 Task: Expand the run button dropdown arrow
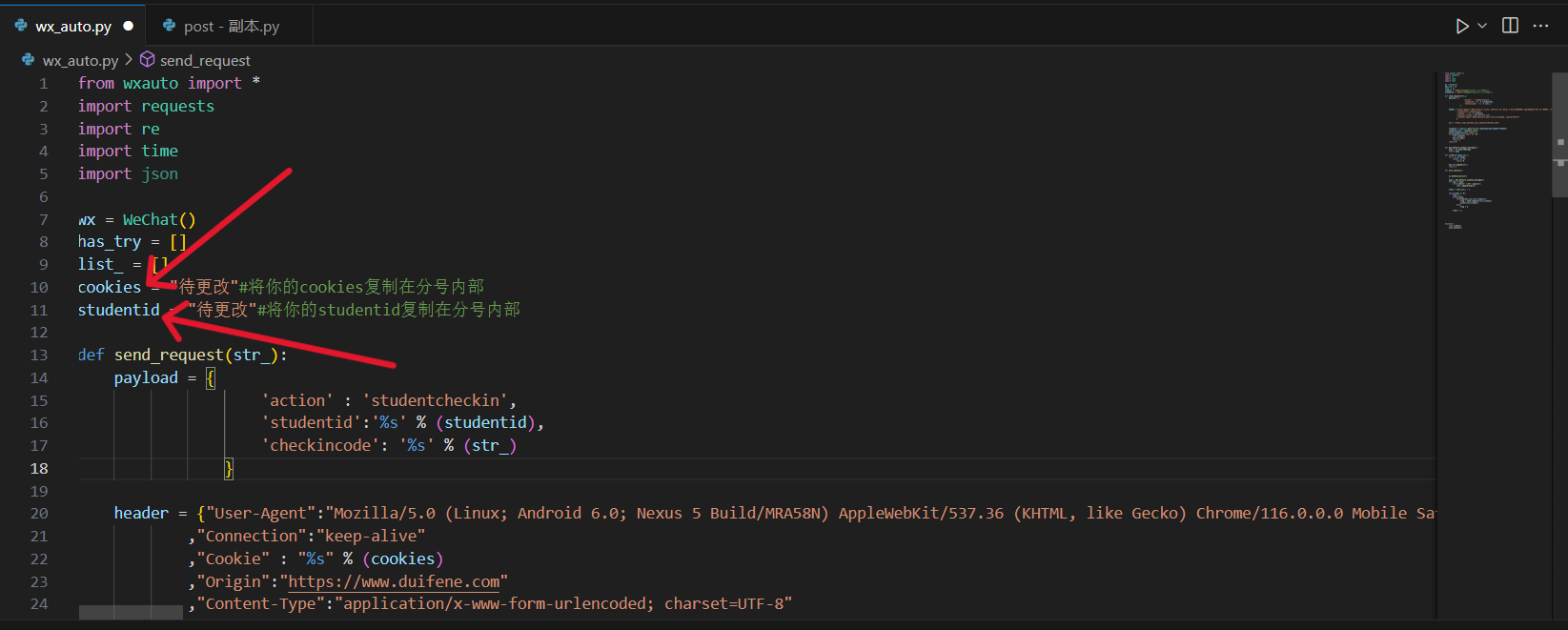(1482, 26)
